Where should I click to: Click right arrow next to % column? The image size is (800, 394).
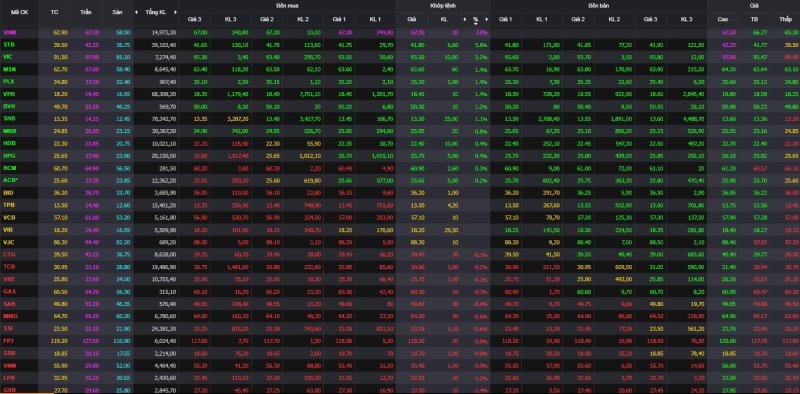point(486,19)
